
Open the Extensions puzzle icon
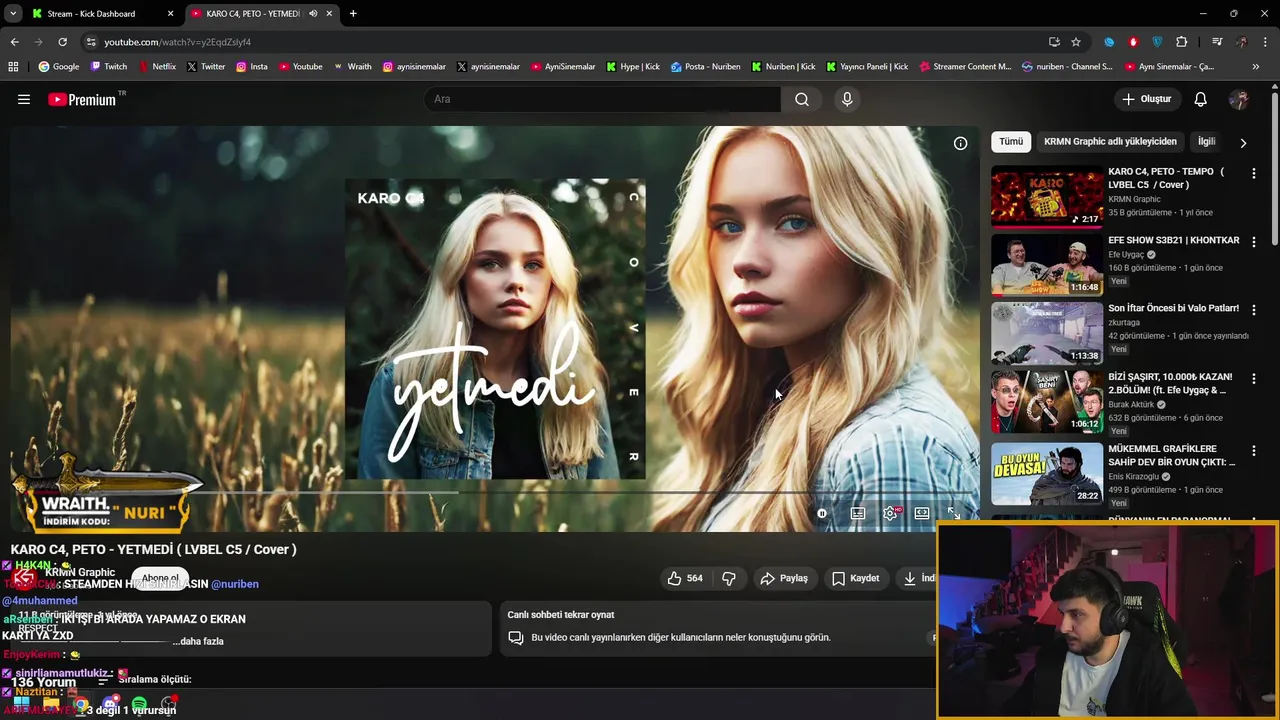pos(1182,42)
